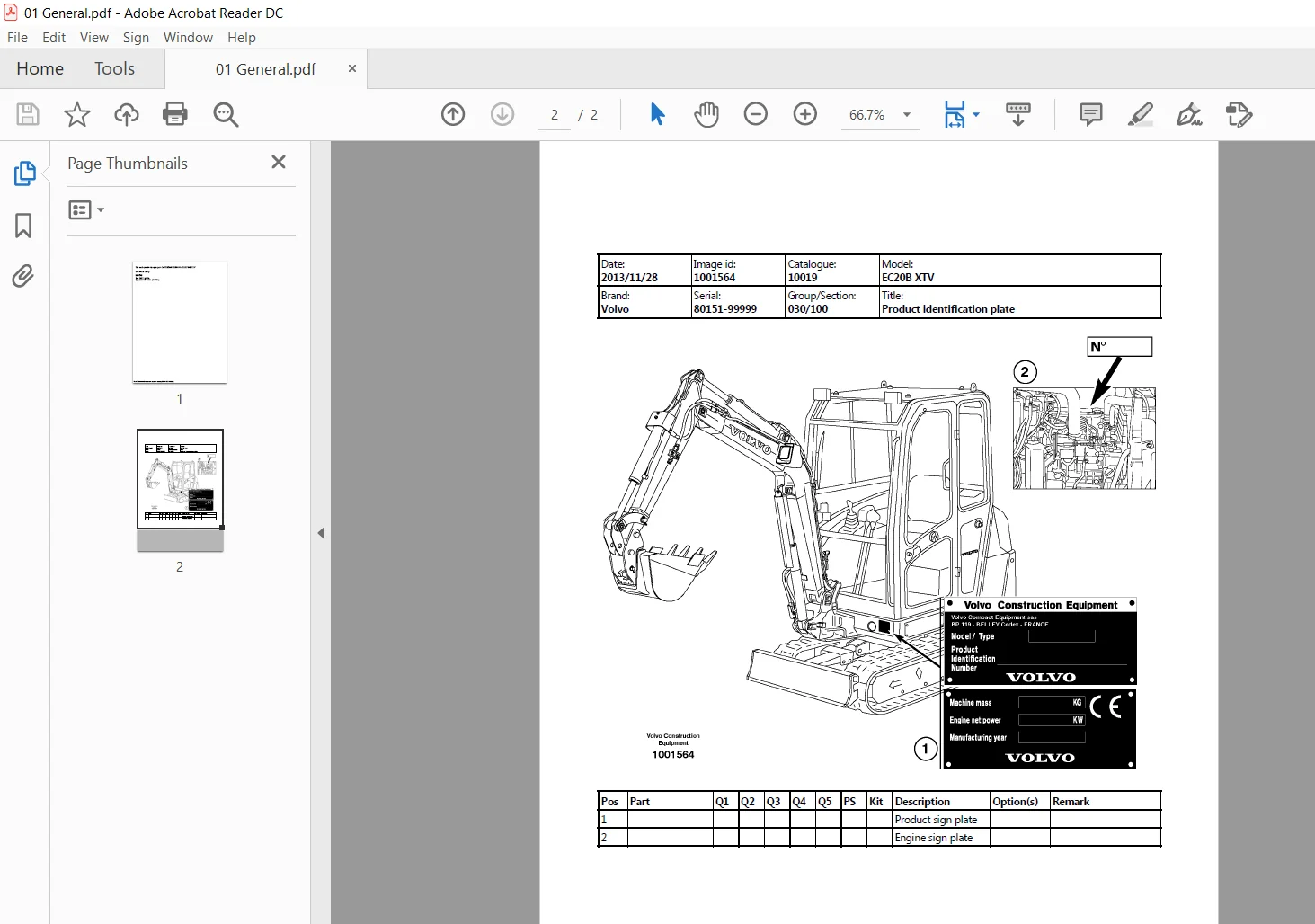Click the share/send file icon

point(1239,114)
